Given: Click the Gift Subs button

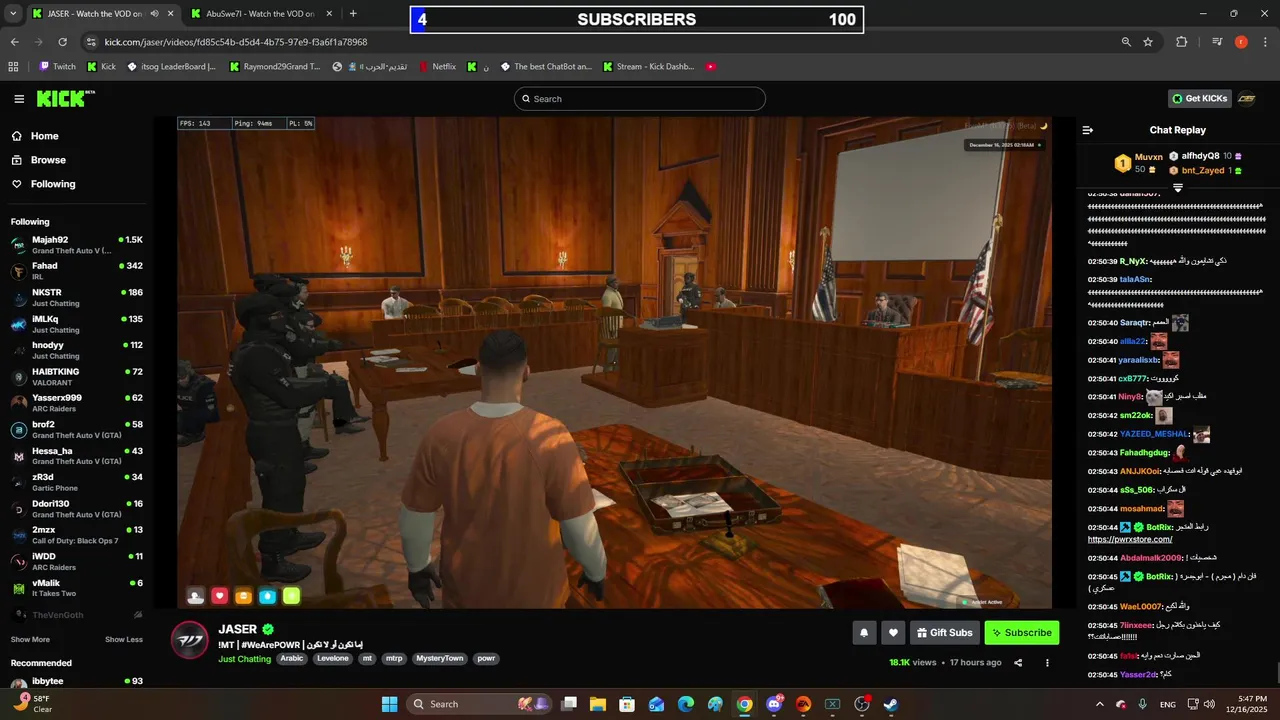Looking at the screenshot, I should (x=945, y=632).
